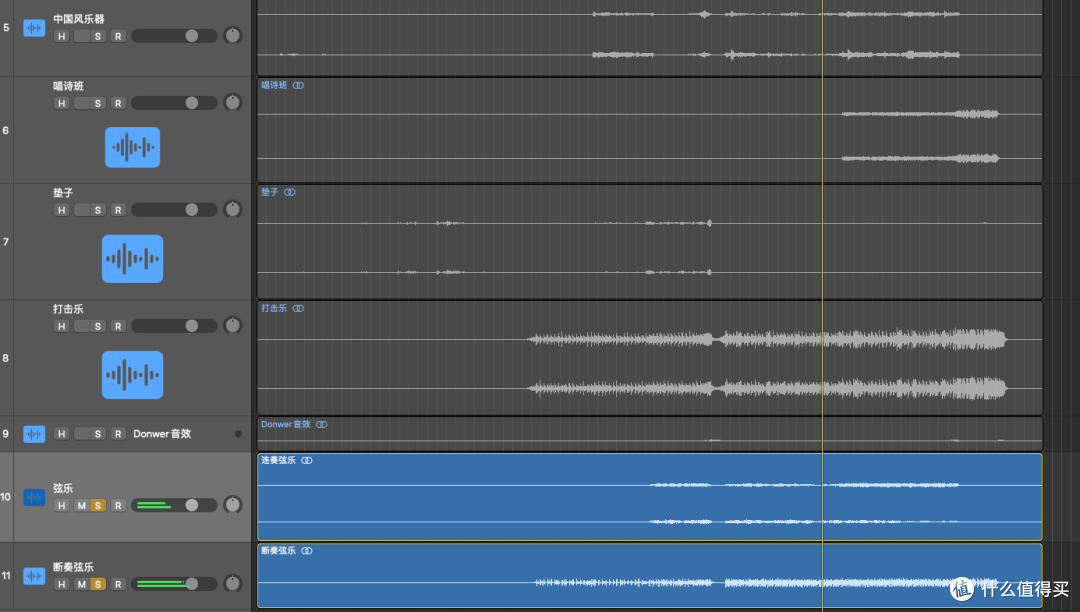The height and width of the screenshot is (612, 1080).
Task: Record-enable the Donwer 音效 track
Action: pyautogui.click(x=118, y=434)
